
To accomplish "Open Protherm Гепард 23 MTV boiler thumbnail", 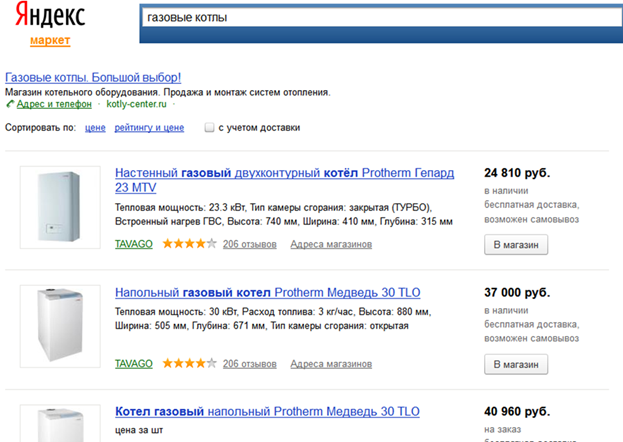I will coord(60,207).
